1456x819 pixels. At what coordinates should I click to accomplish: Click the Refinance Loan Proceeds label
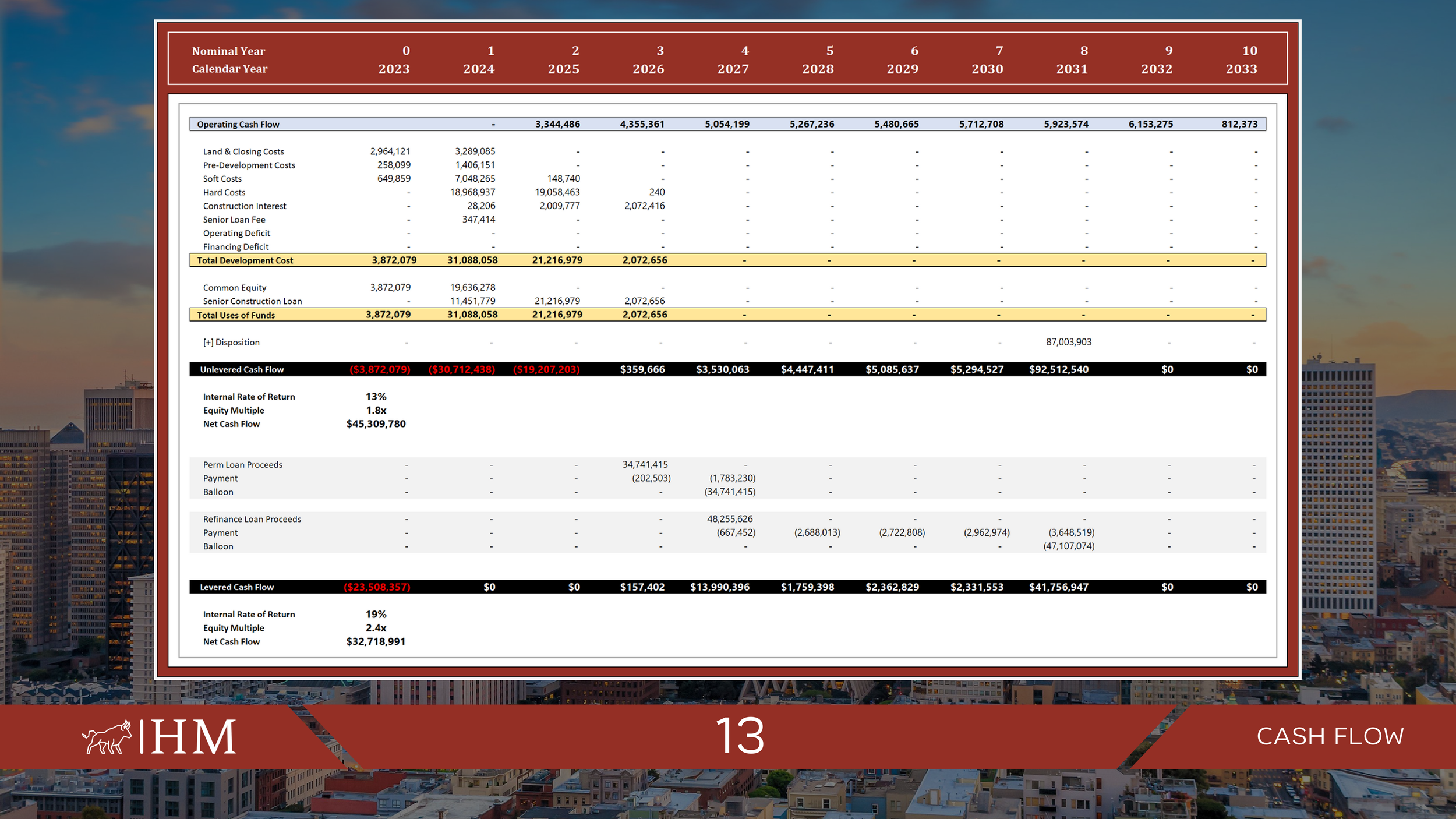click(x=252, y=519)
